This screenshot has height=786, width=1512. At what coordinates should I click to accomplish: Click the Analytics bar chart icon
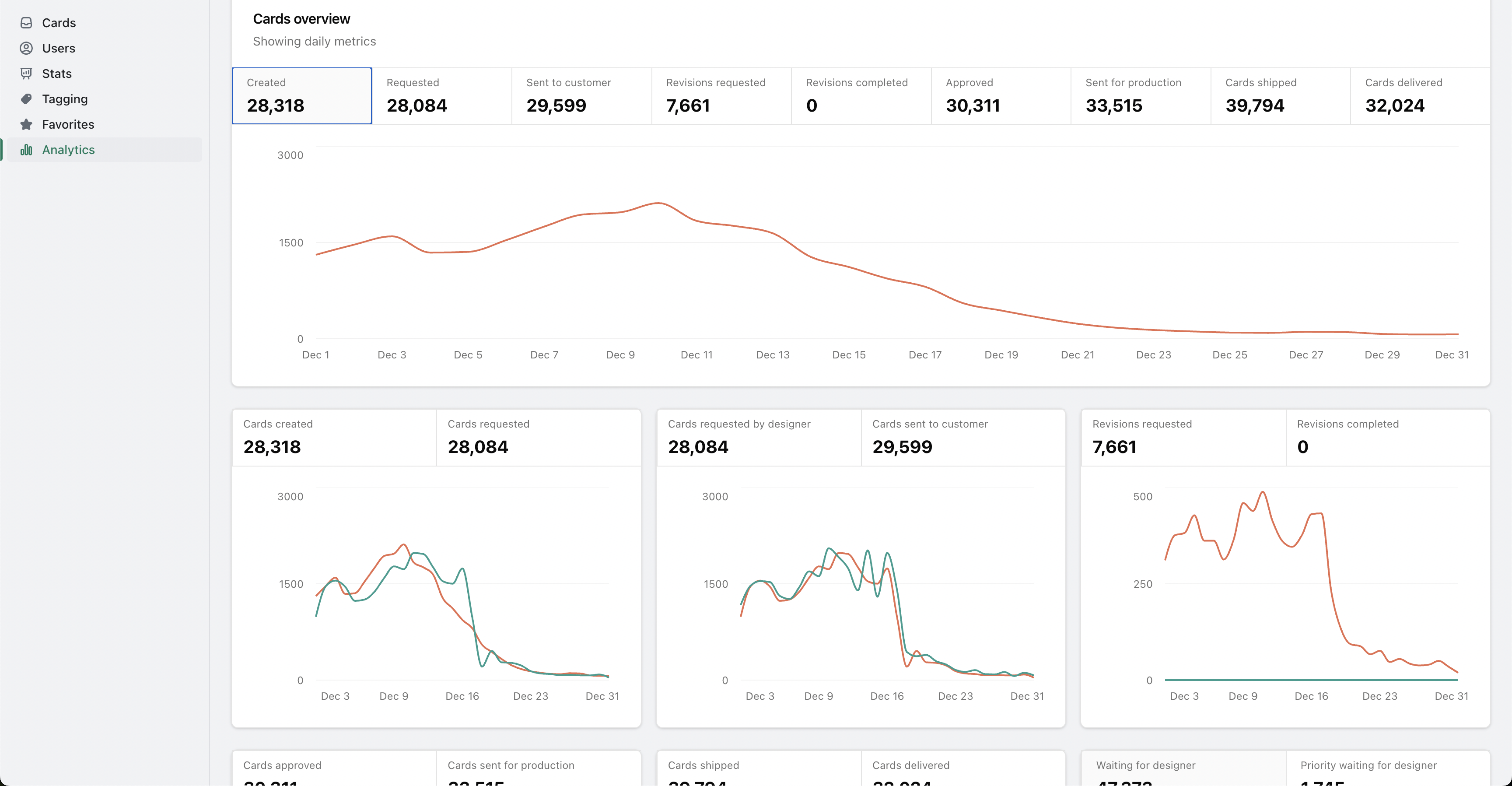click(x=26, y=150)
